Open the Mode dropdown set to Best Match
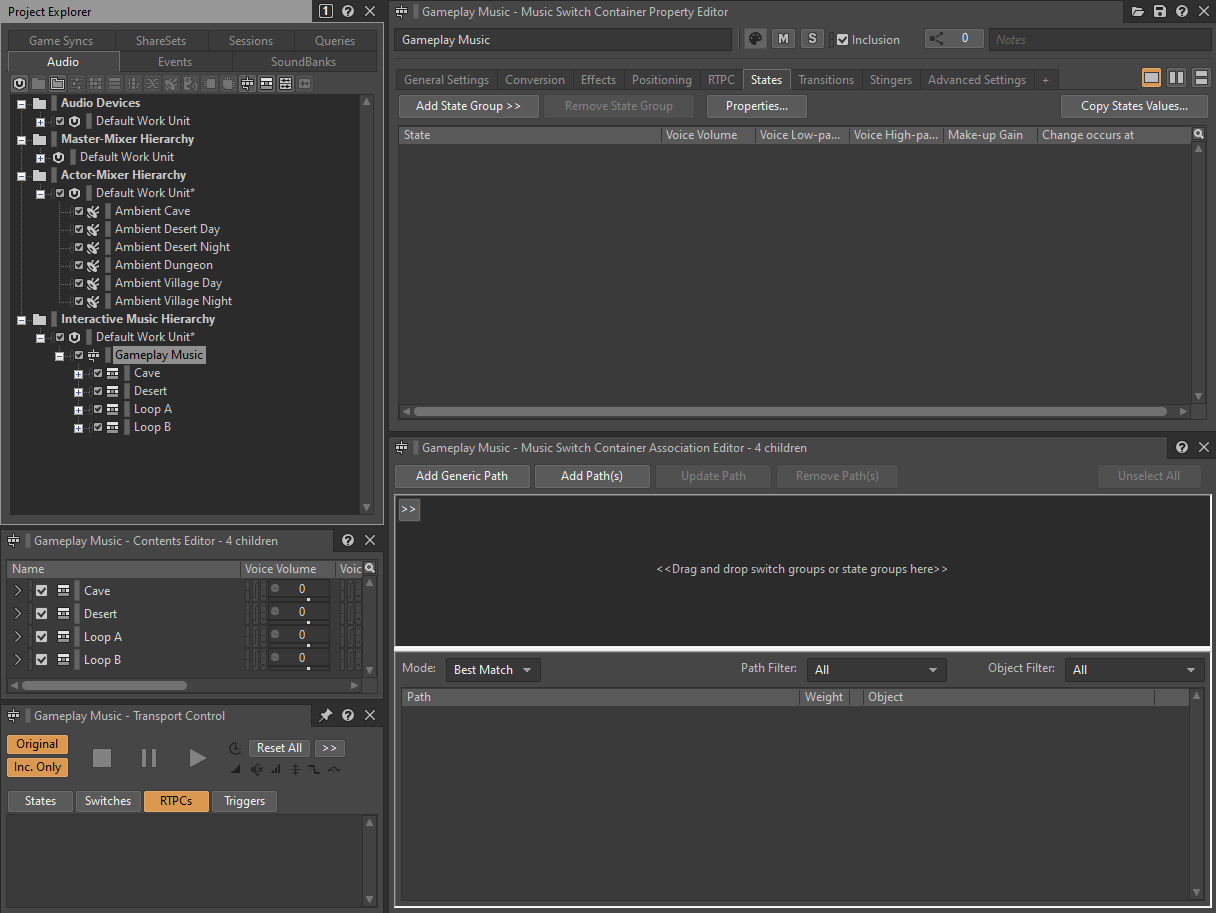The height and width of the screenshot is (913, 1216). (x=494, y=670)
